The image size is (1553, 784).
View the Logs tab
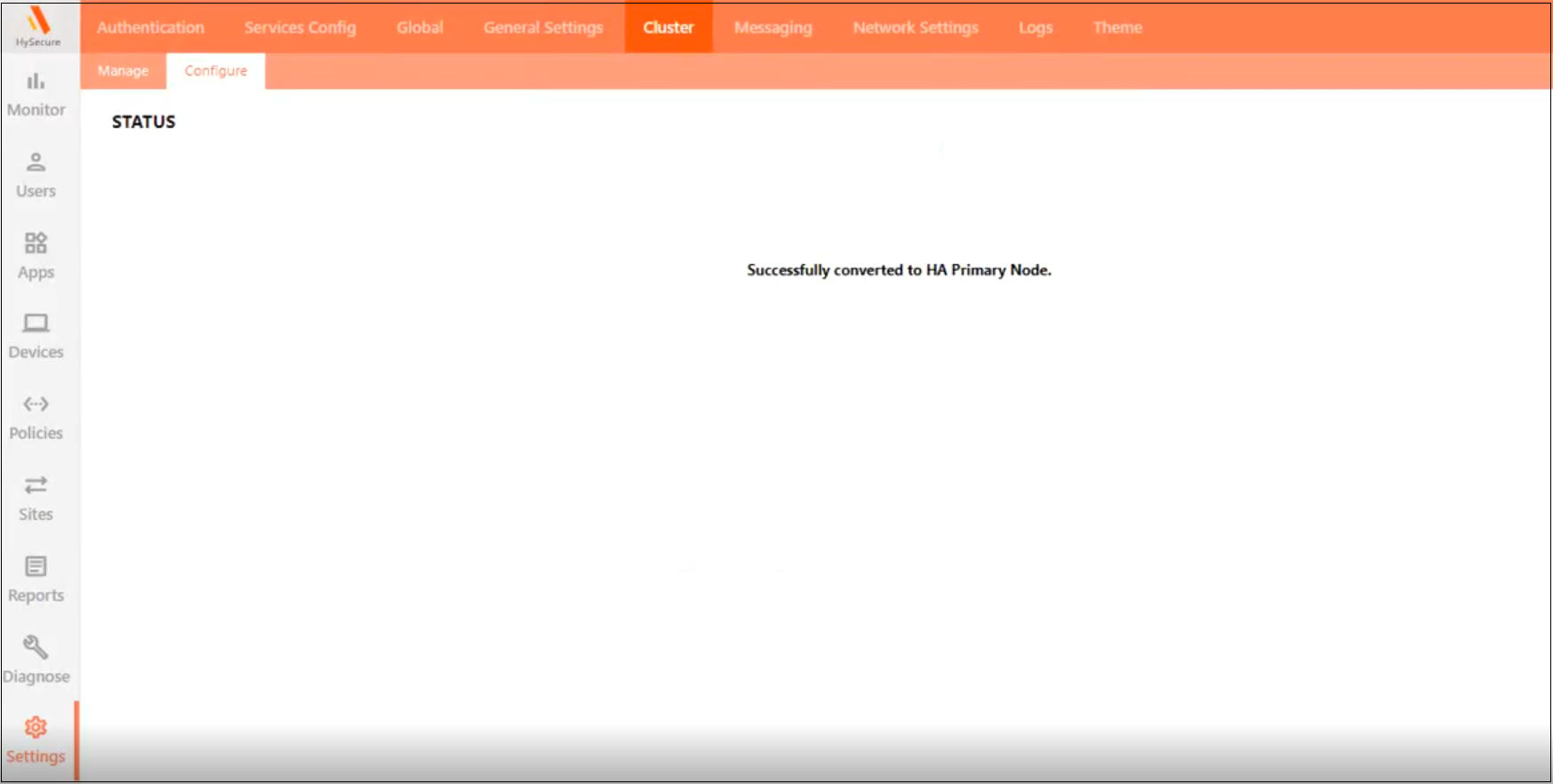pos(1036,28)
